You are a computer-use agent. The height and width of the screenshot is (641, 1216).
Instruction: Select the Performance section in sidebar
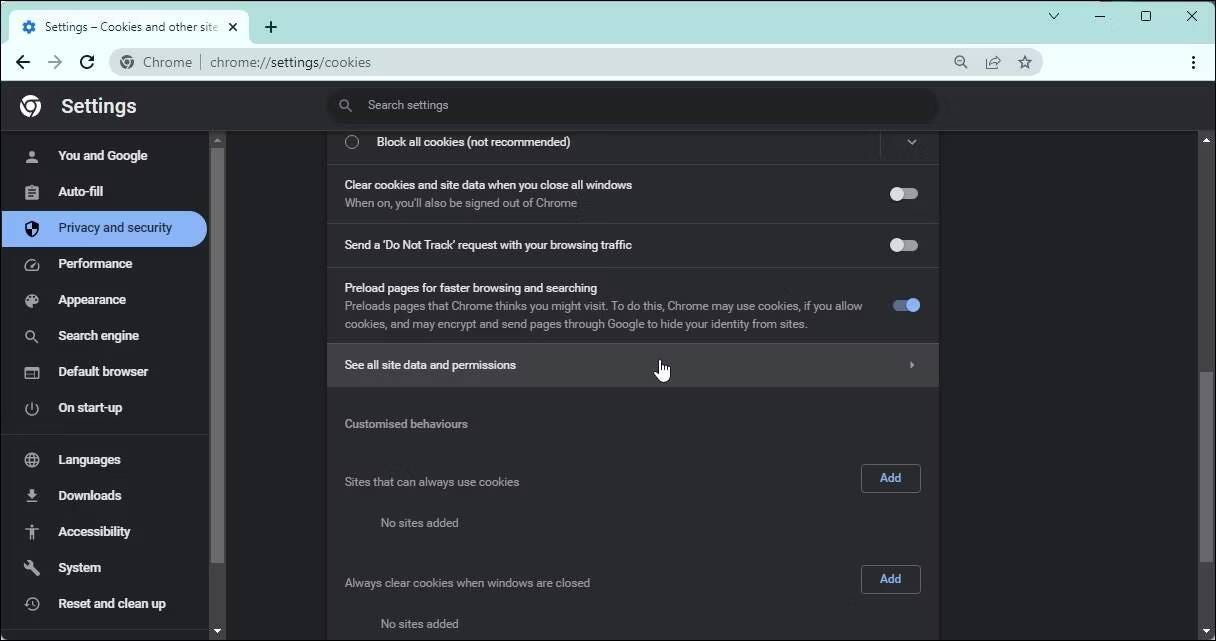point(95,263)
